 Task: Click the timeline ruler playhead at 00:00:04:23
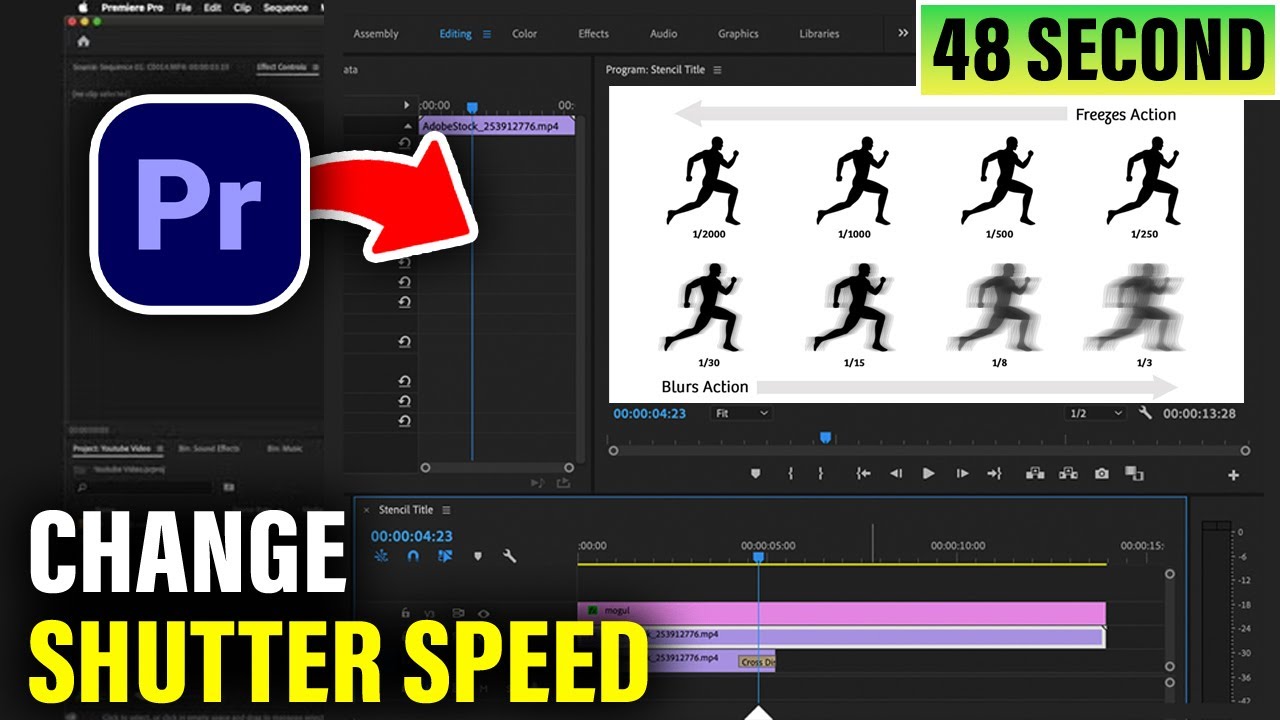(758, 556)
